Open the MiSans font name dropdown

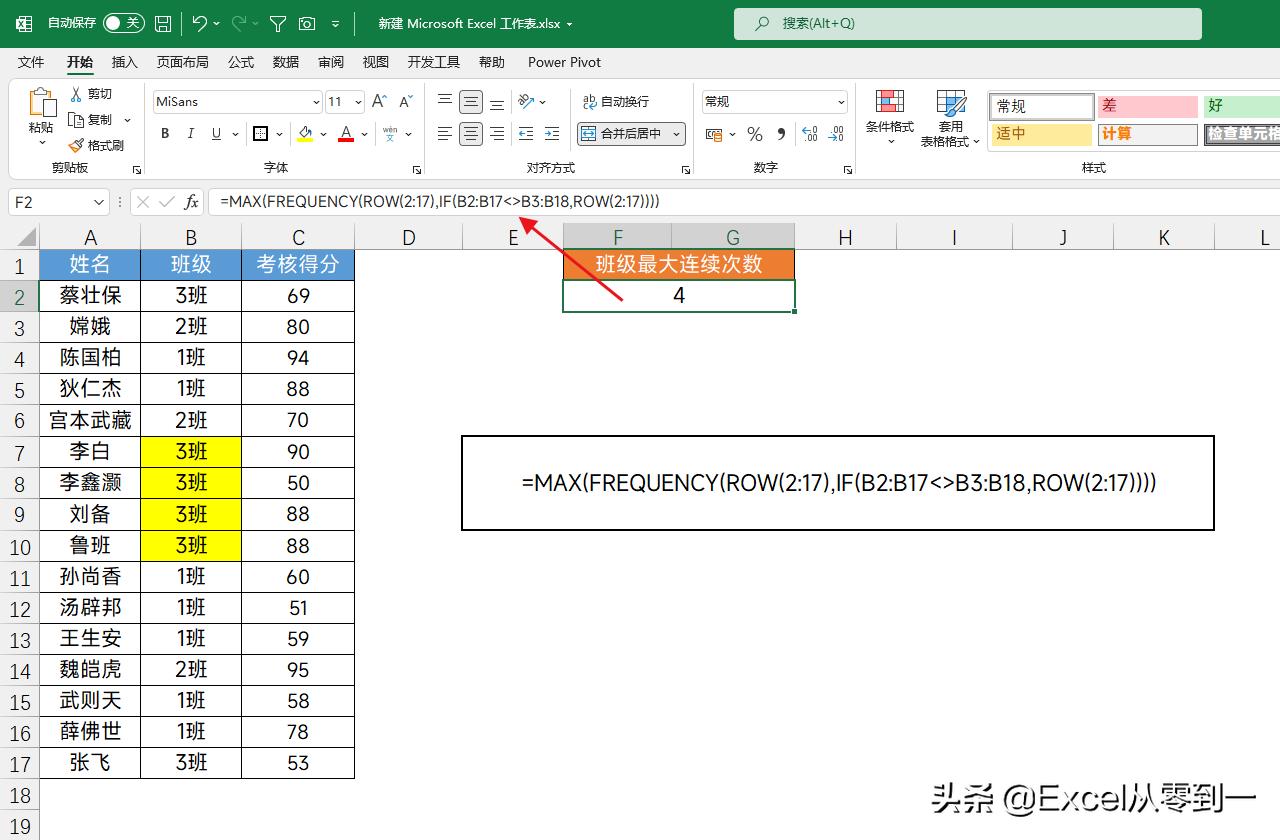(316, 101)
